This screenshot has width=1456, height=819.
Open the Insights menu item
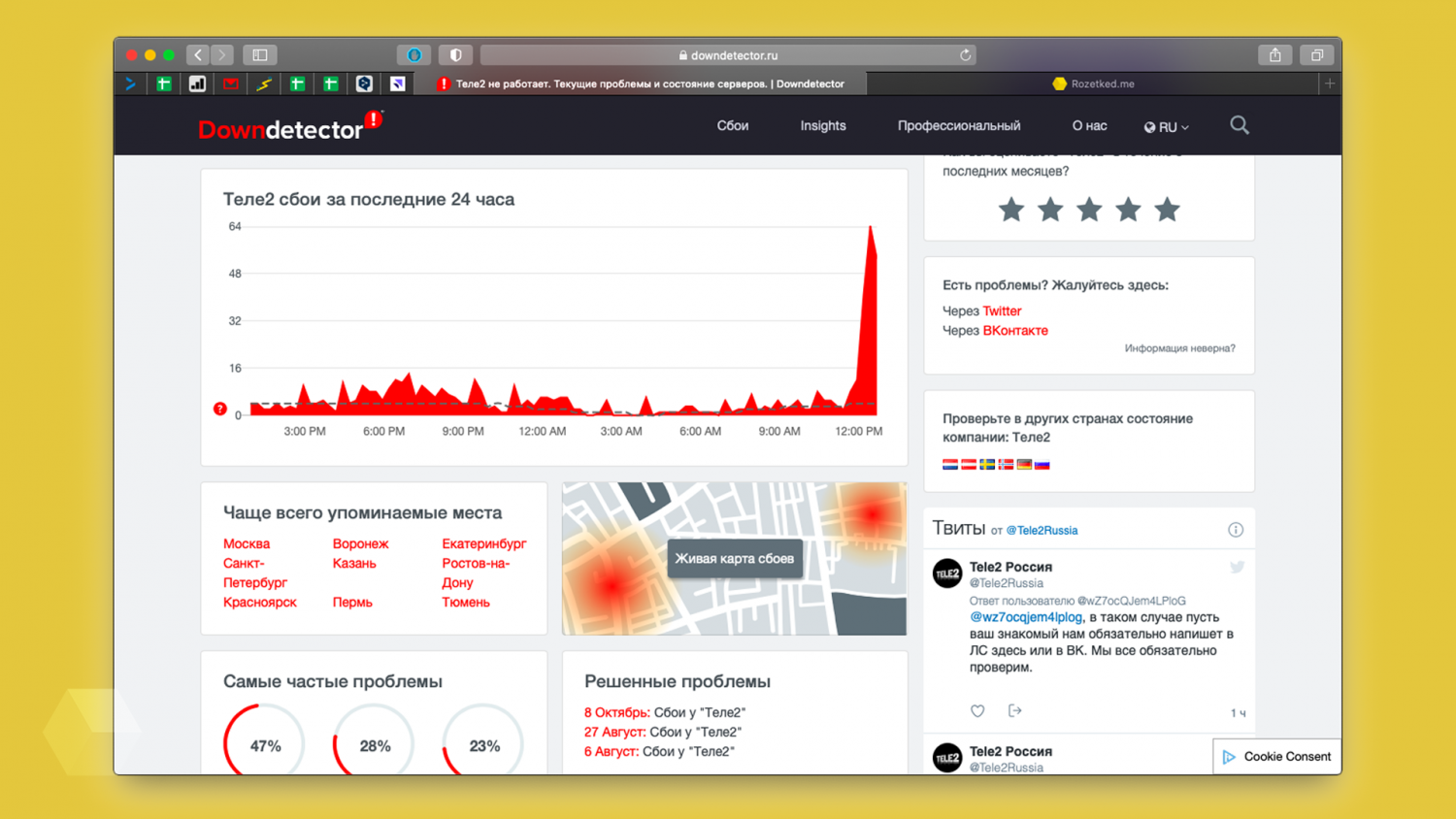(822, 126)
